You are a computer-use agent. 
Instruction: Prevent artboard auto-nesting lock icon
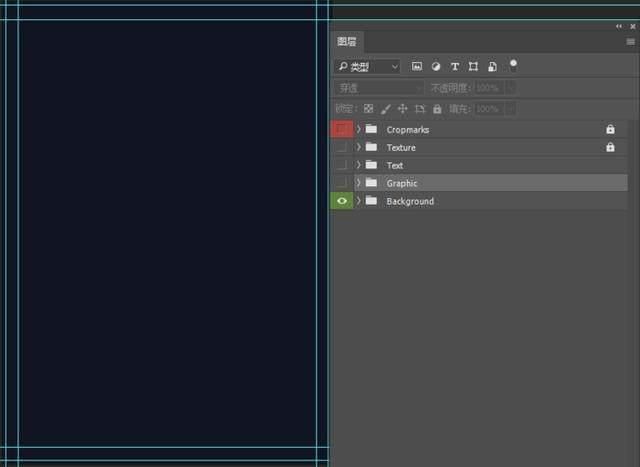click(420, 109)
